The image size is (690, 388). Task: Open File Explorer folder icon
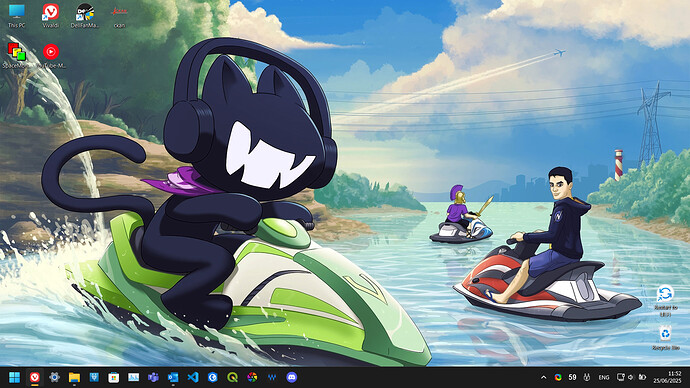click(x=74, y=377)
